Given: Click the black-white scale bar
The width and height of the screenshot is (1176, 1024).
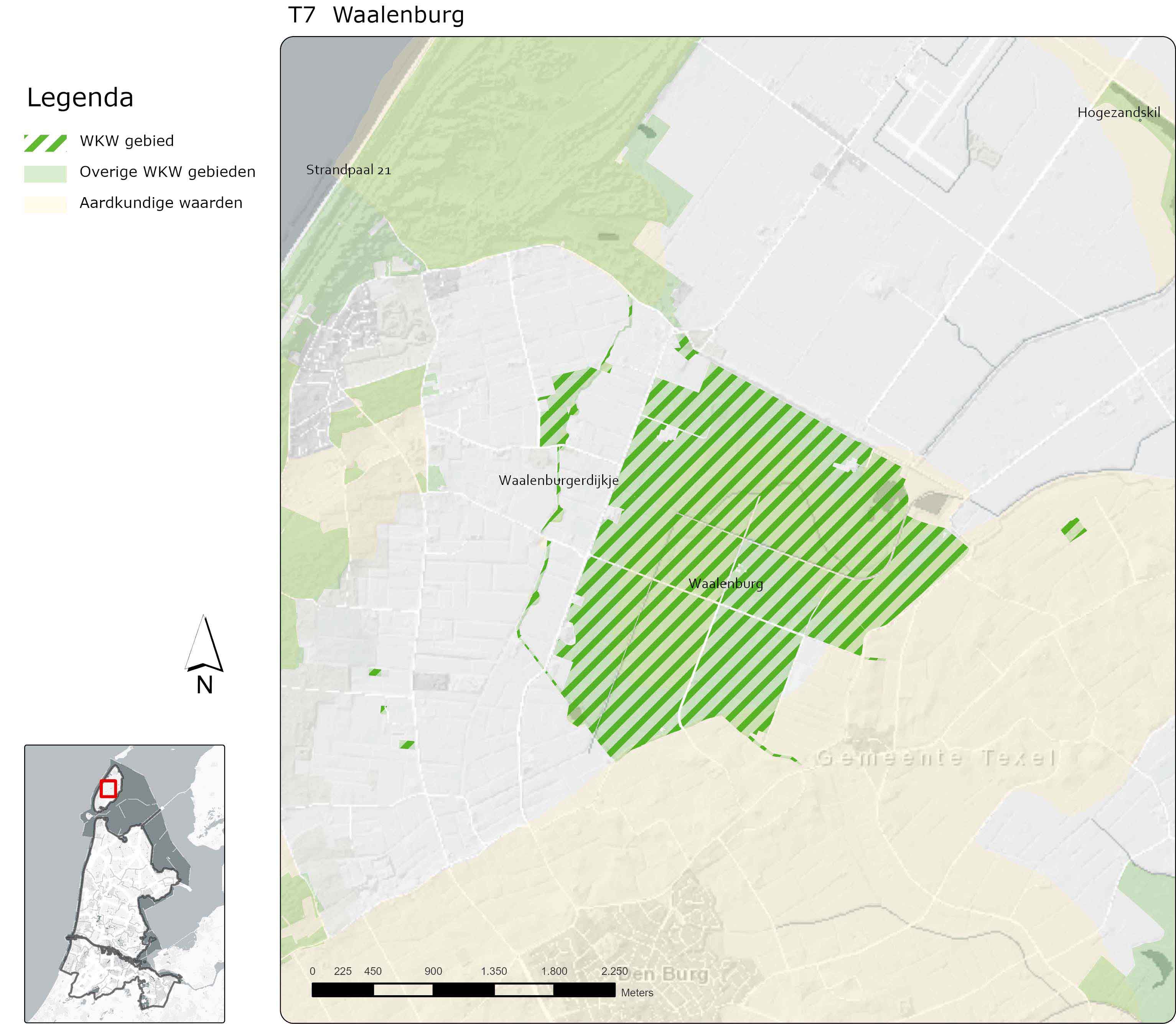Looking at the screenshot, I should coord(463,990).
